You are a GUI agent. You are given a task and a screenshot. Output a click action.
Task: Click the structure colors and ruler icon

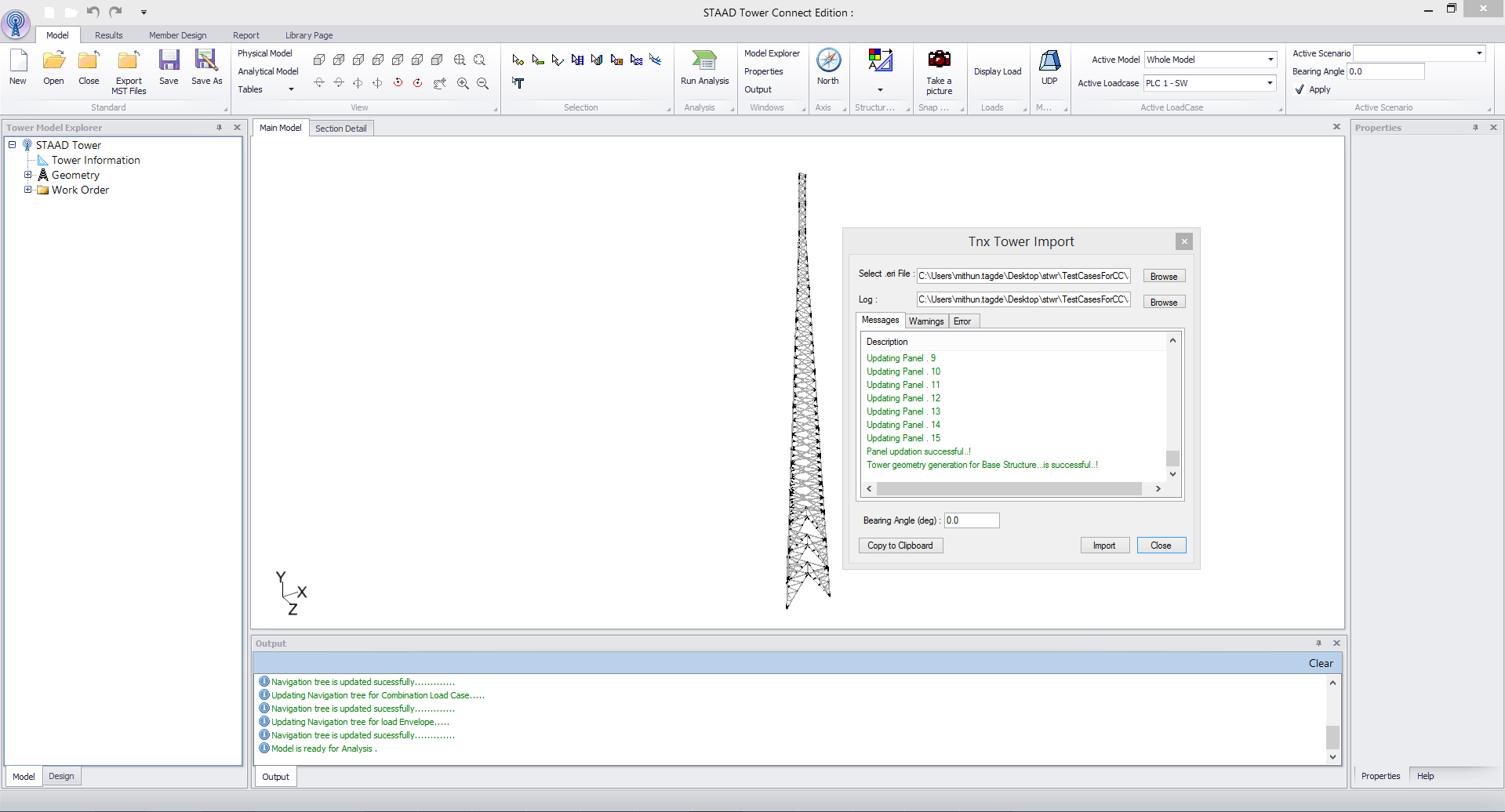(880, 60)
